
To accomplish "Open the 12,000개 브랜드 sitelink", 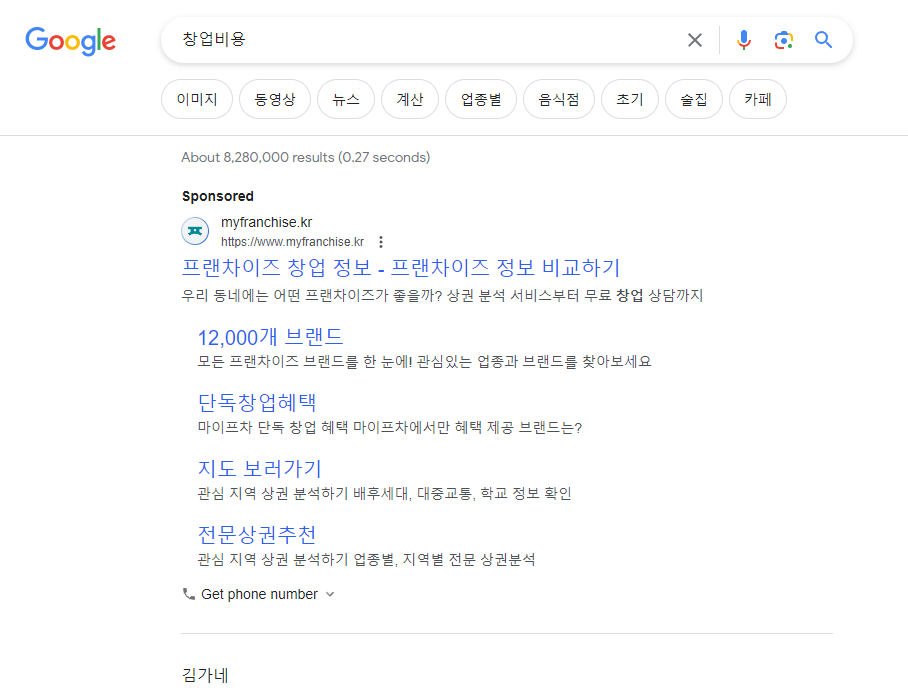I will point(271,337).
